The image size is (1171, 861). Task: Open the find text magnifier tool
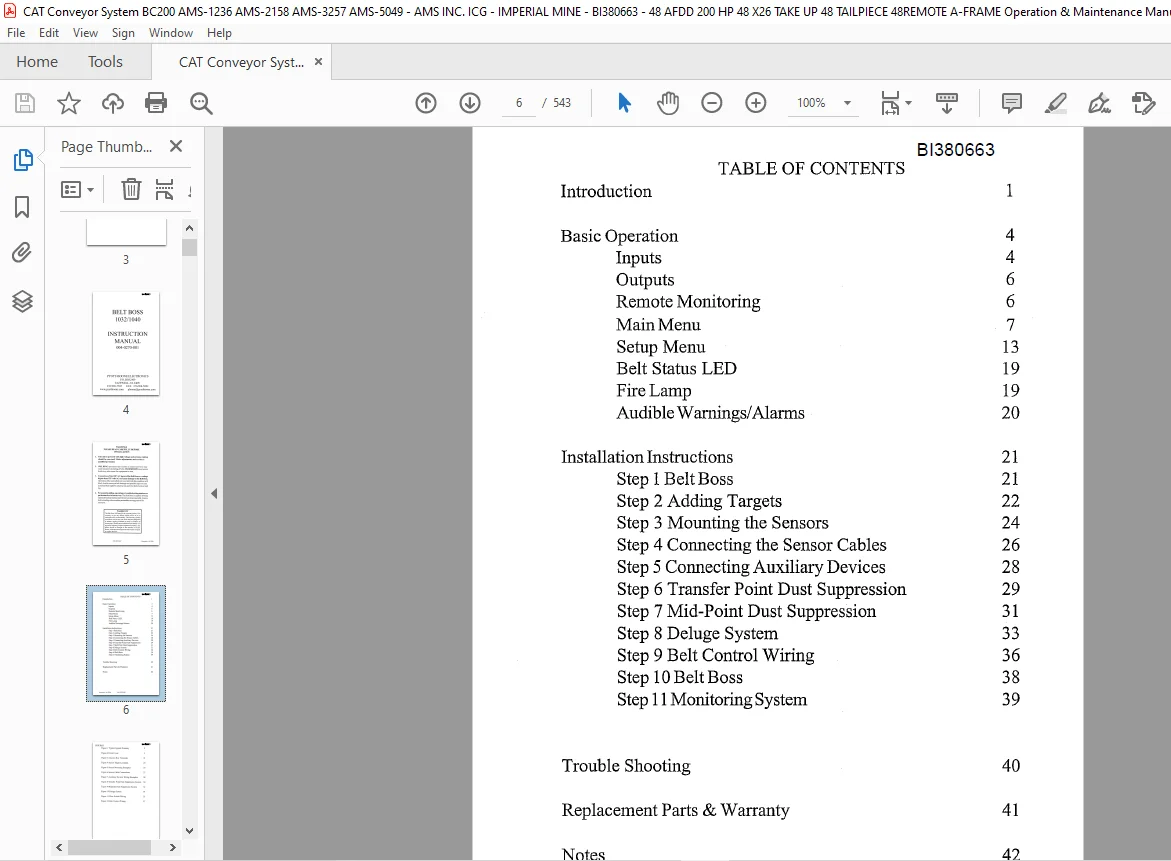point(201,103)
